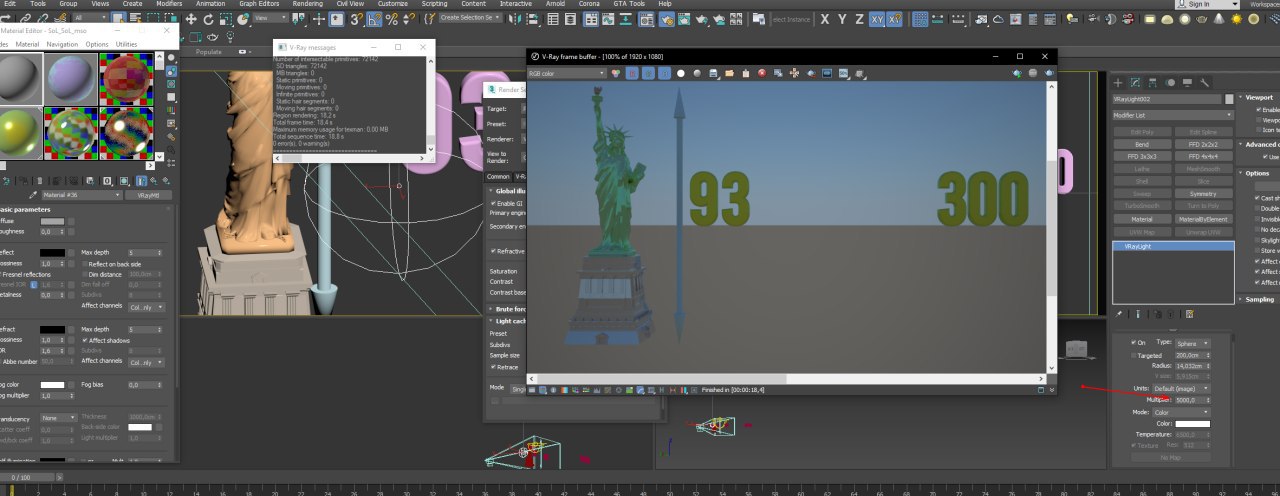Screen dimensions: 1280x496
Task: Click the XY plane constraint icon
Action: [877, 19]
